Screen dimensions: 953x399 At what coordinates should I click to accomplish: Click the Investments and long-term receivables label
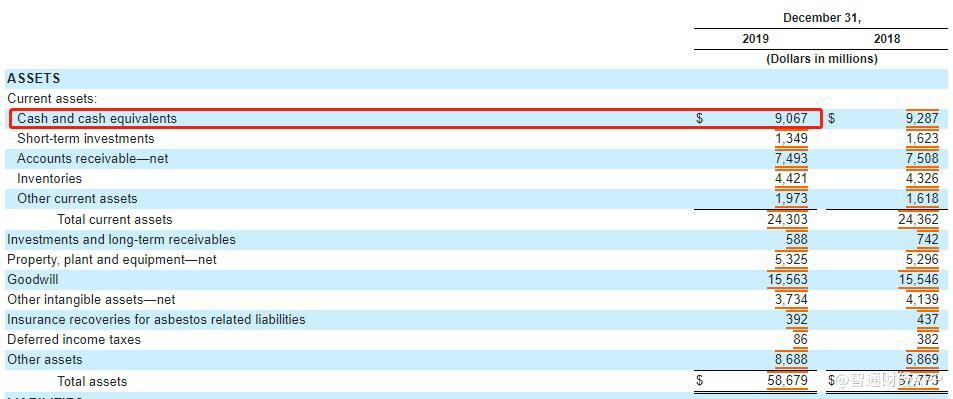click(x=121, y=240)
